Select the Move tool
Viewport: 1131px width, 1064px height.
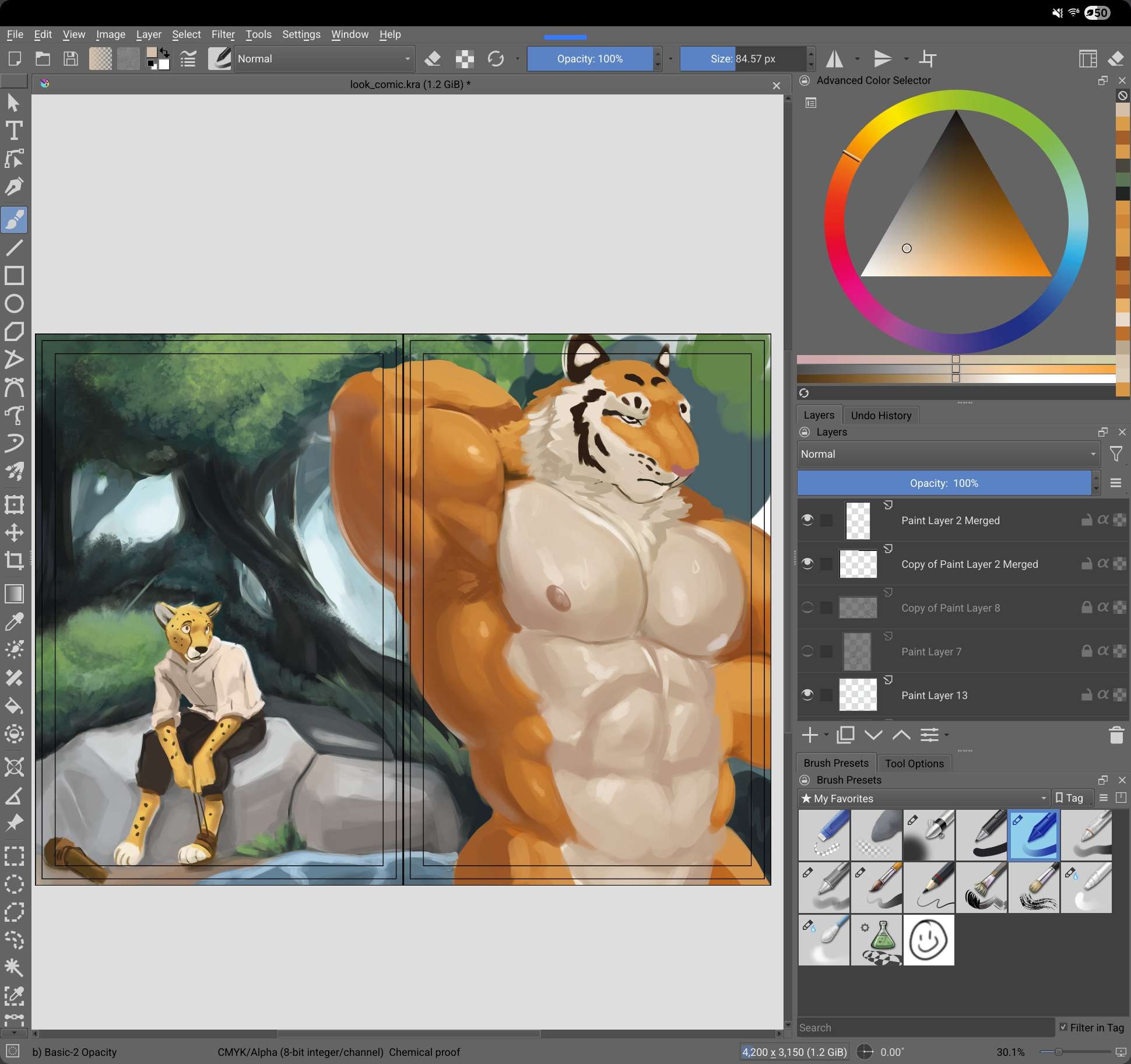14,532
